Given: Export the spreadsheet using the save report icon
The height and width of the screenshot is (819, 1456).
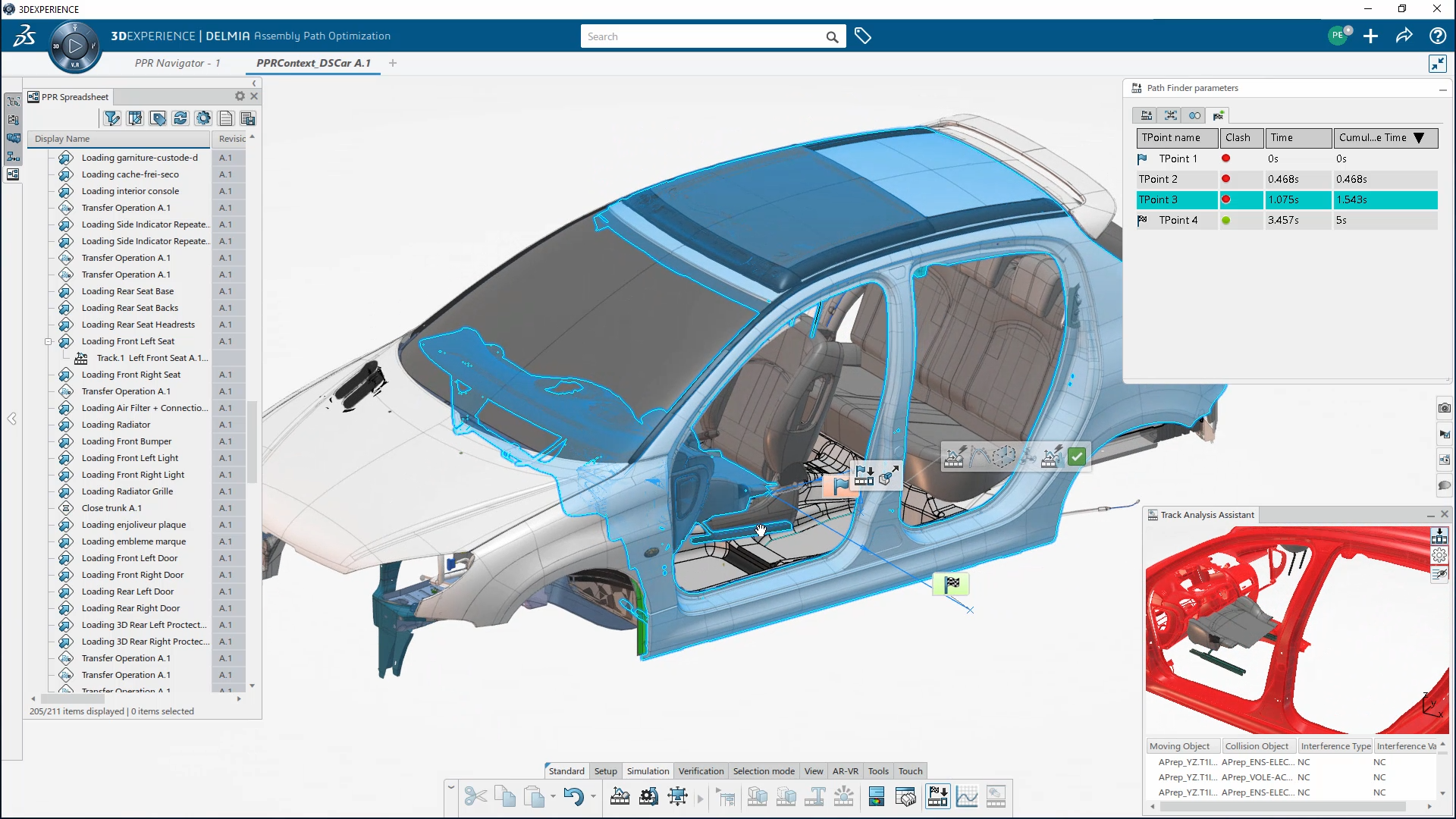Looking at the screenshot, I should pos(248,118).
